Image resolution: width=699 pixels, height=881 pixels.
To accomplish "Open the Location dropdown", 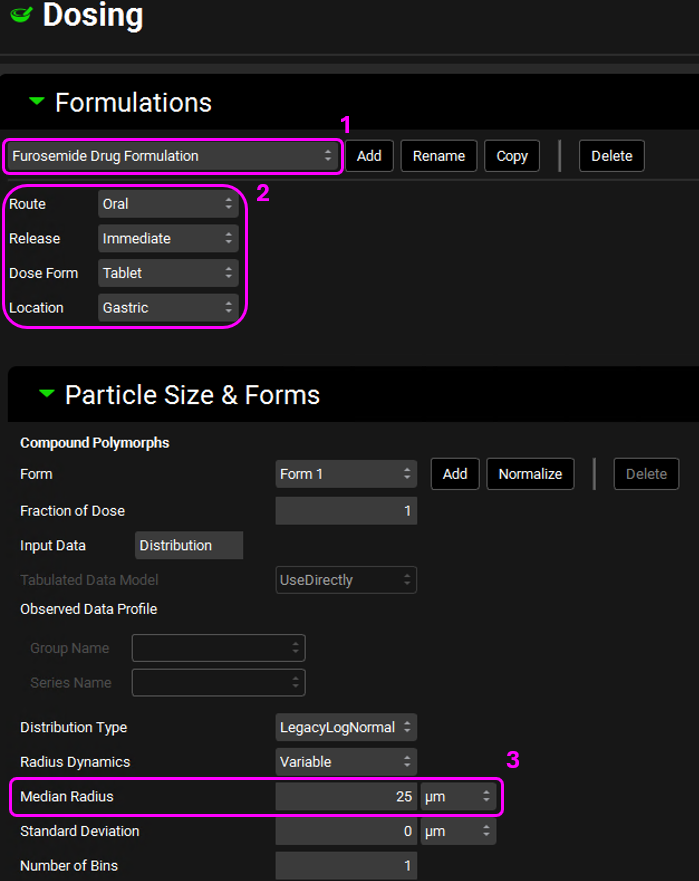I will tap(167, 308).
